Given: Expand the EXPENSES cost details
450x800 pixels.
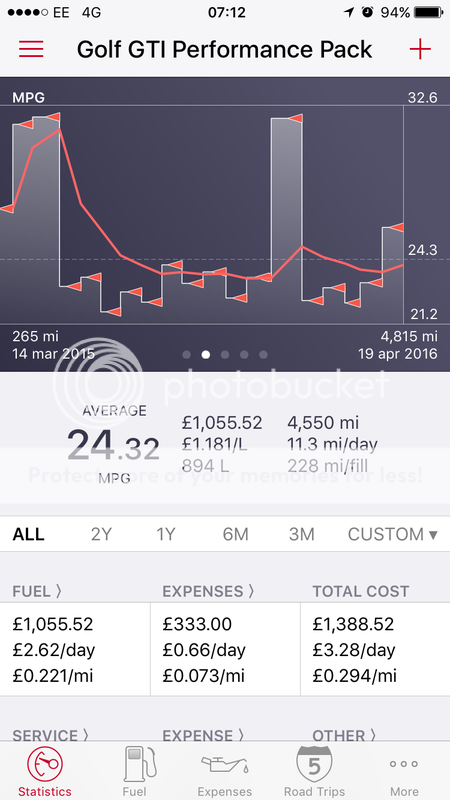Looking at the screenshot, I should 208,591.
